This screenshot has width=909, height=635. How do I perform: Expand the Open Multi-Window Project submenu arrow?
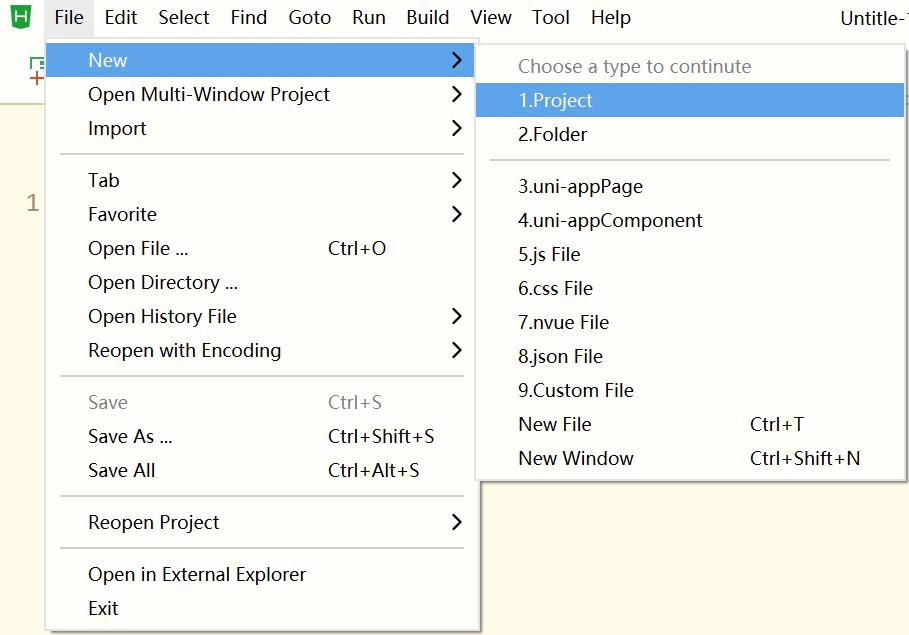point(456,94)
